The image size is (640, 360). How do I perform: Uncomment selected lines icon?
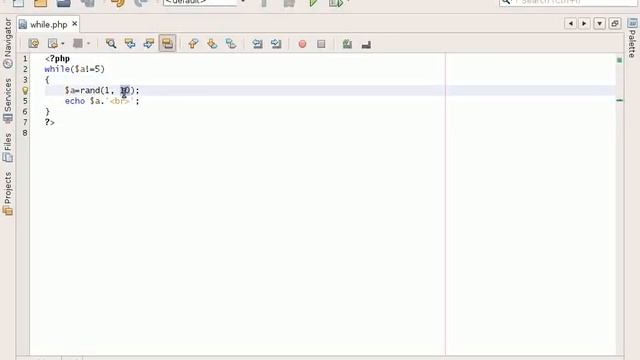(x=366, y=44)
